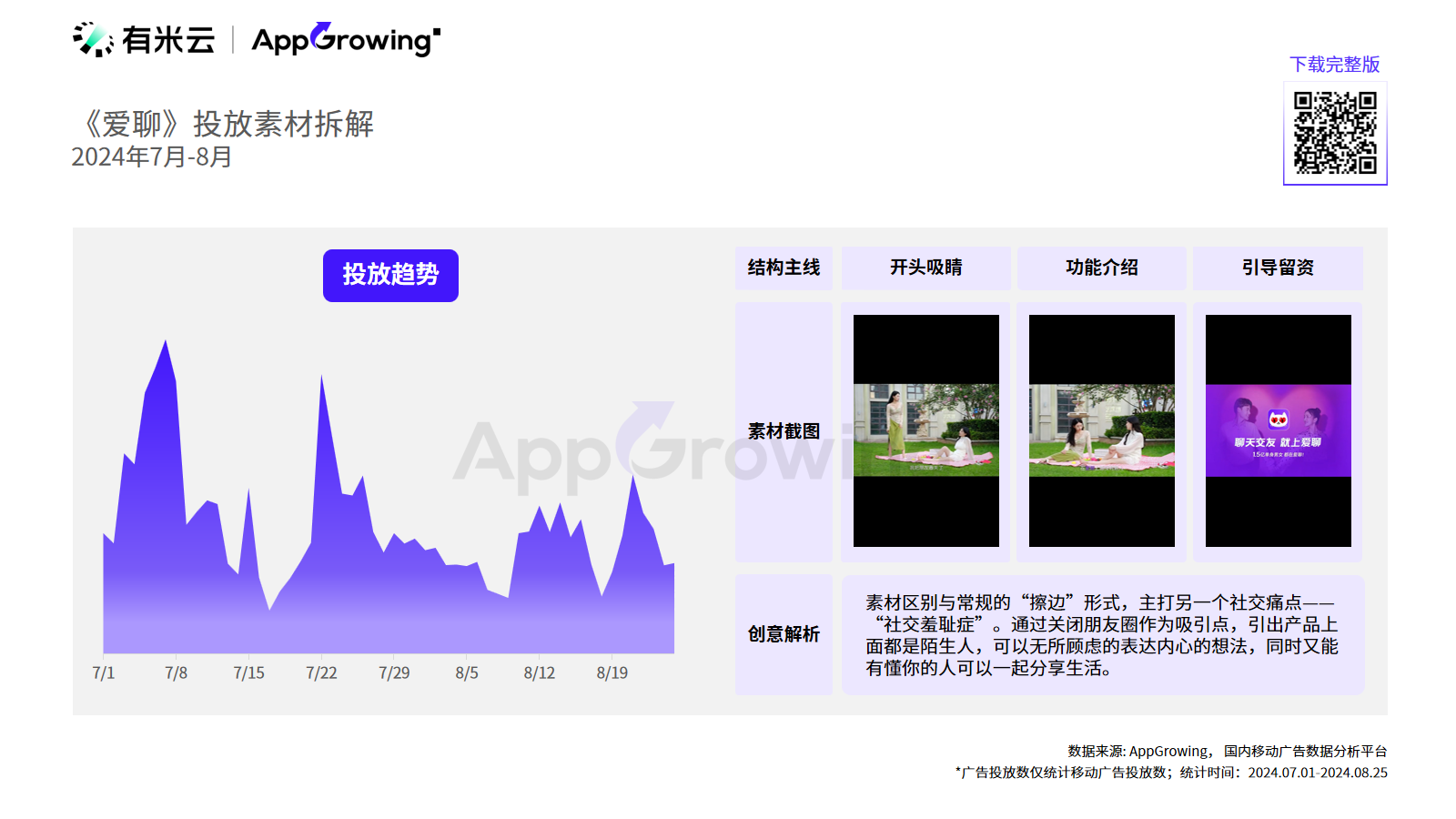Click the 创意解析 row label
Image resolution: width=1456 pixels, height=819 pixels.
[784, 634]
